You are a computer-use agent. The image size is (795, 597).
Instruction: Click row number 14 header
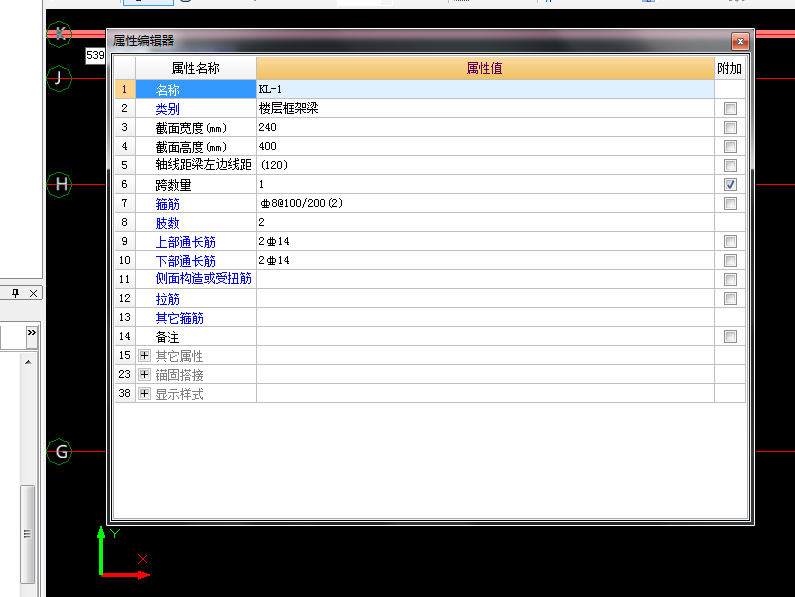pyautogui.click(x=125, y=336)
